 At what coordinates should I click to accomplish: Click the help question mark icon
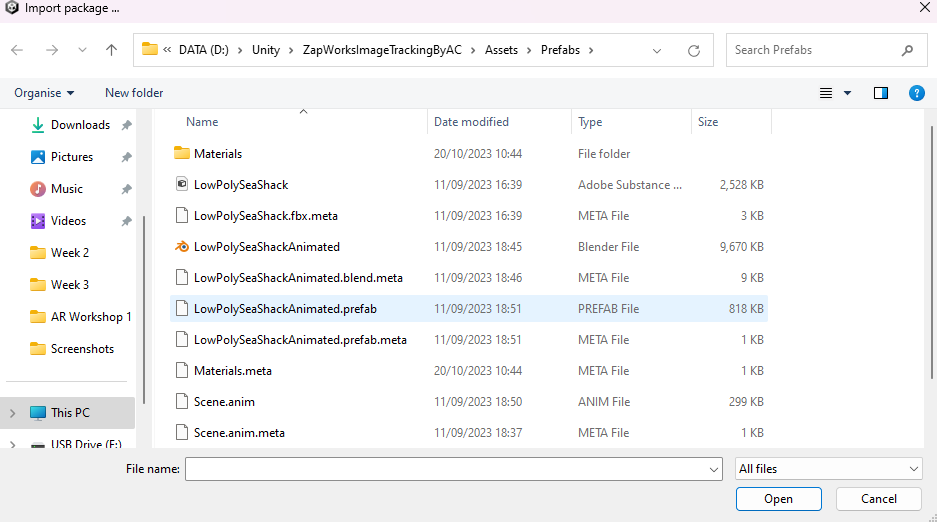click(x=916, y=93)
